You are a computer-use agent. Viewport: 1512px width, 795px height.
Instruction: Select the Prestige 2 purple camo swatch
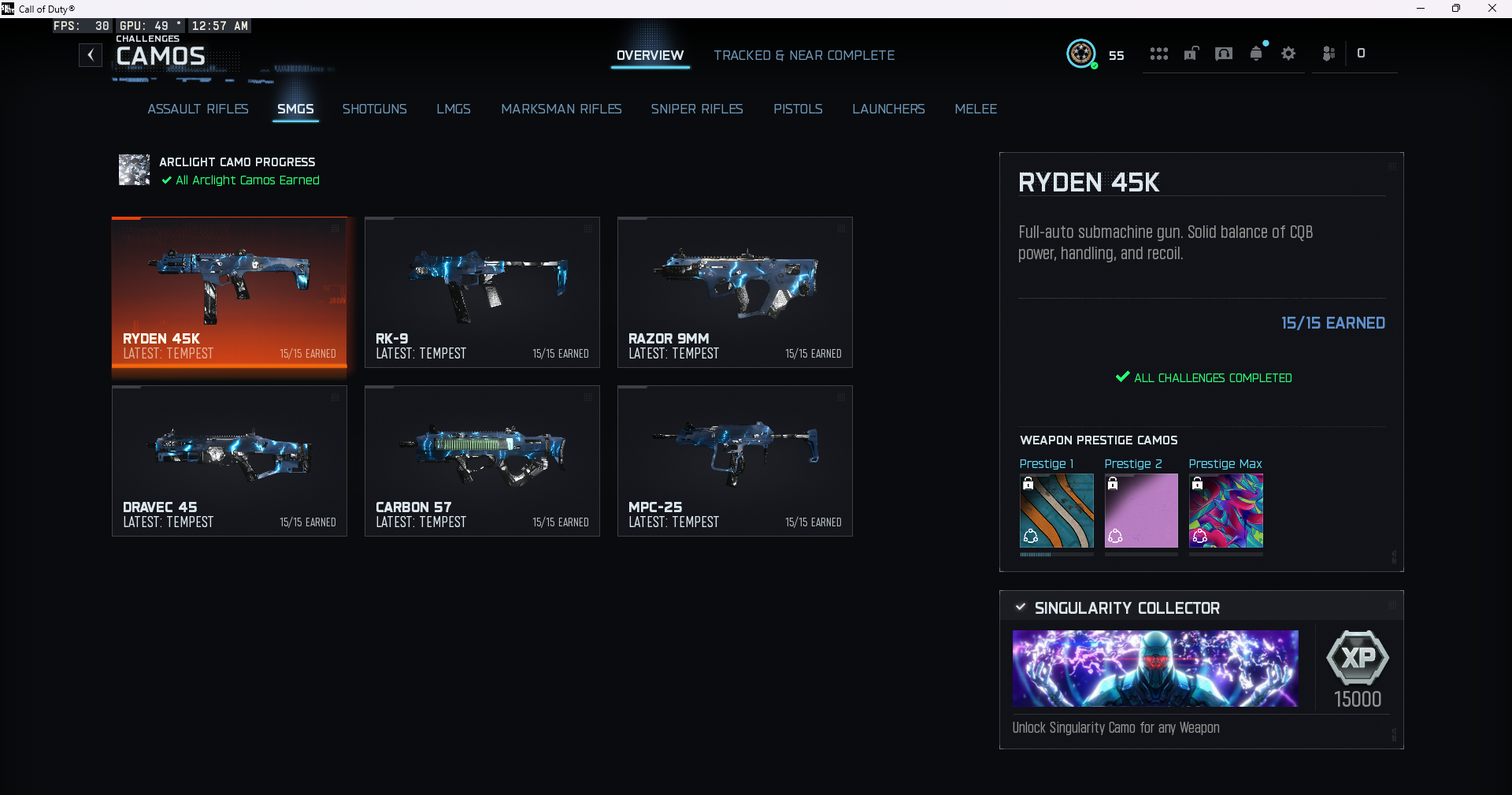(1141, 511)
